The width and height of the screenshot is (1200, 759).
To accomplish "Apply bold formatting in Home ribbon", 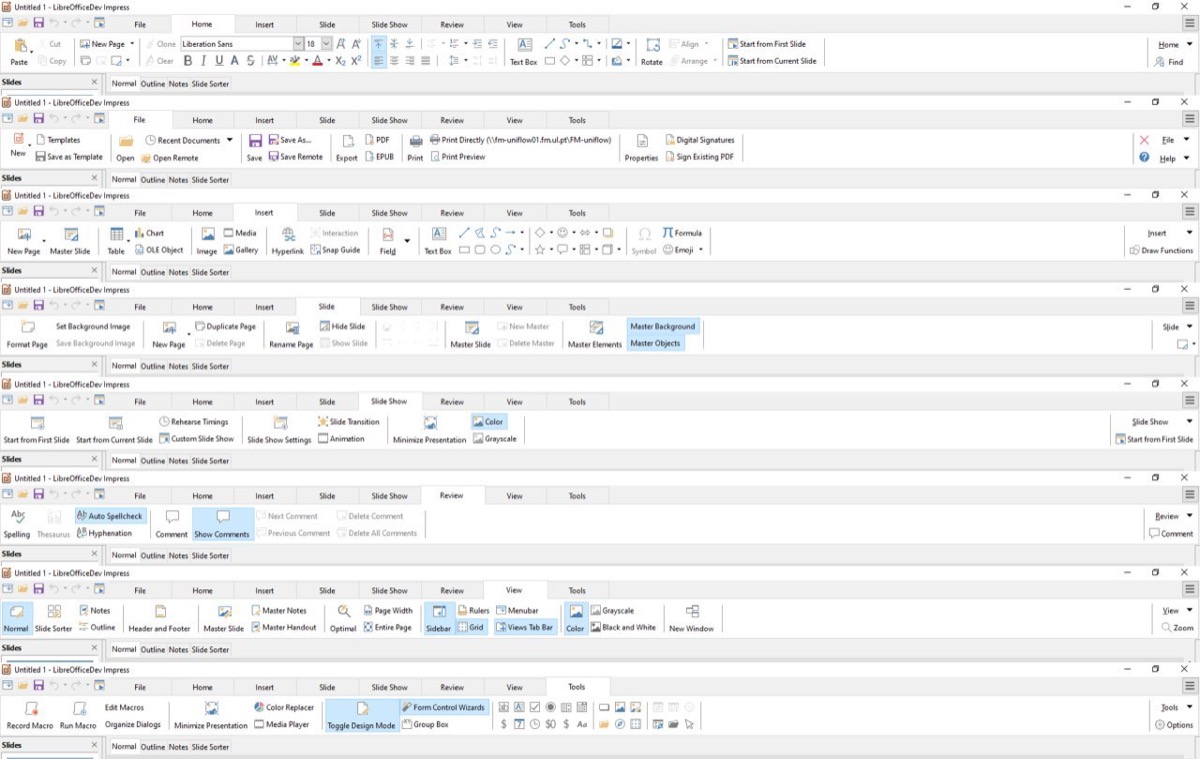I will [187, 61].
